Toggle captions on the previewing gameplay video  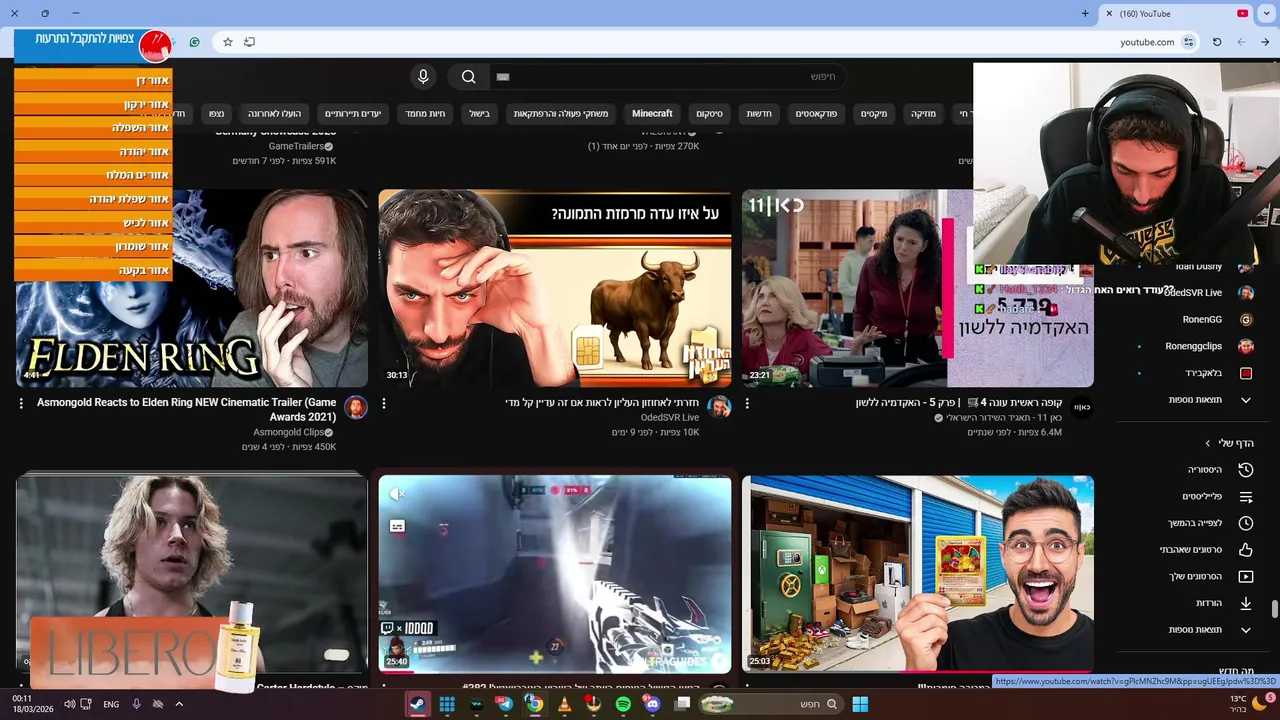click(x=397, y=525)
